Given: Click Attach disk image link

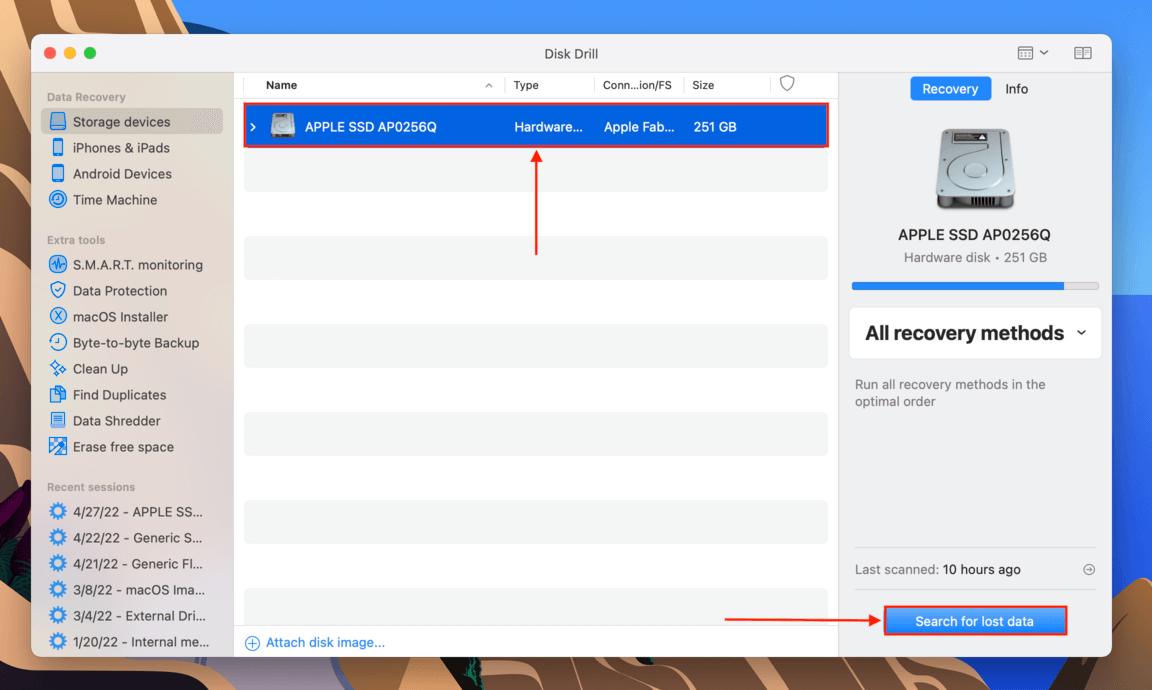Looking at the screenshot, I should 325,642.
